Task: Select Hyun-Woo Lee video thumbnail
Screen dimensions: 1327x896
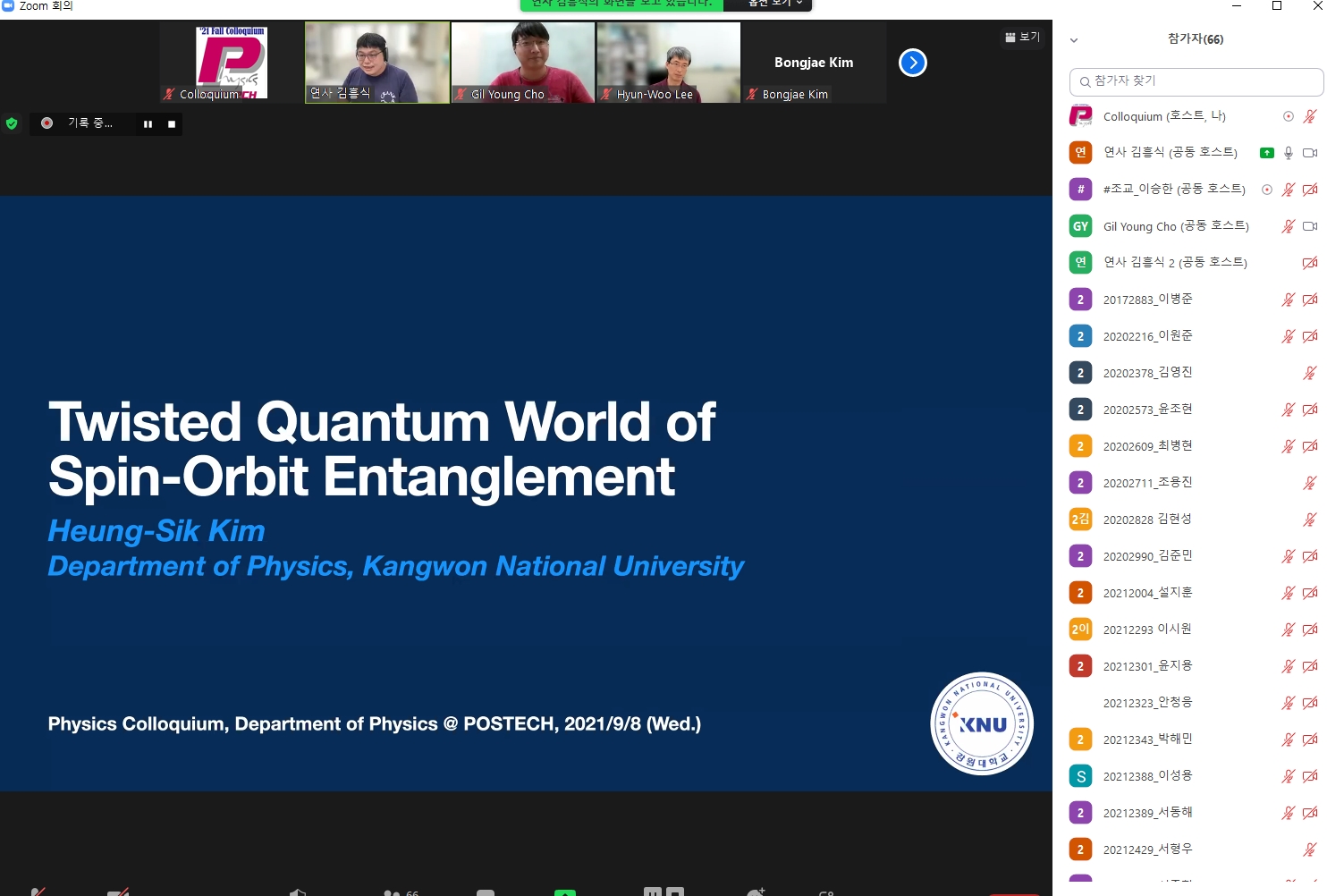Action: point(669,63)
